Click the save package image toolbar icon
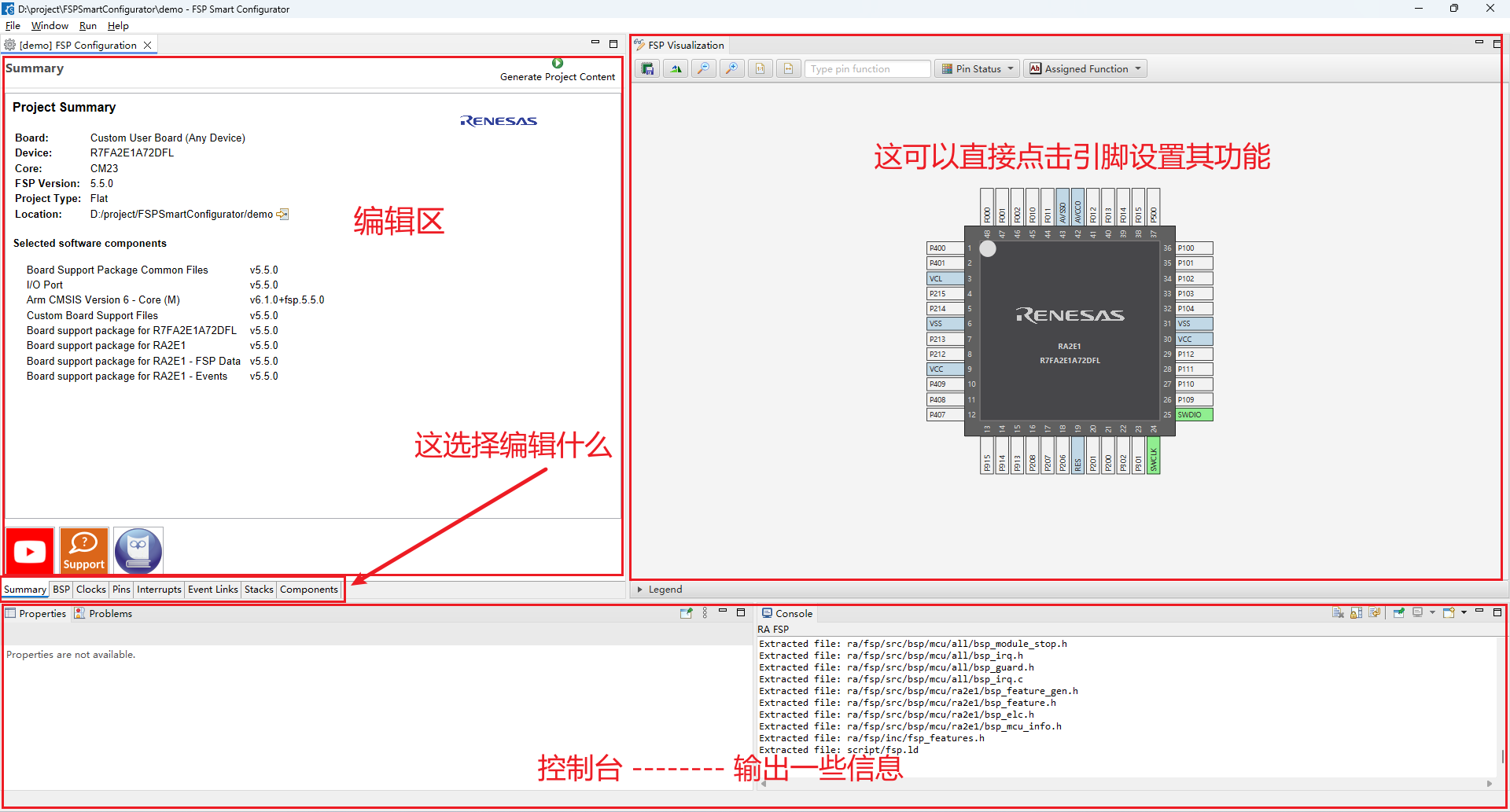The image size is (1510, 812). click(x=647, y=69)
